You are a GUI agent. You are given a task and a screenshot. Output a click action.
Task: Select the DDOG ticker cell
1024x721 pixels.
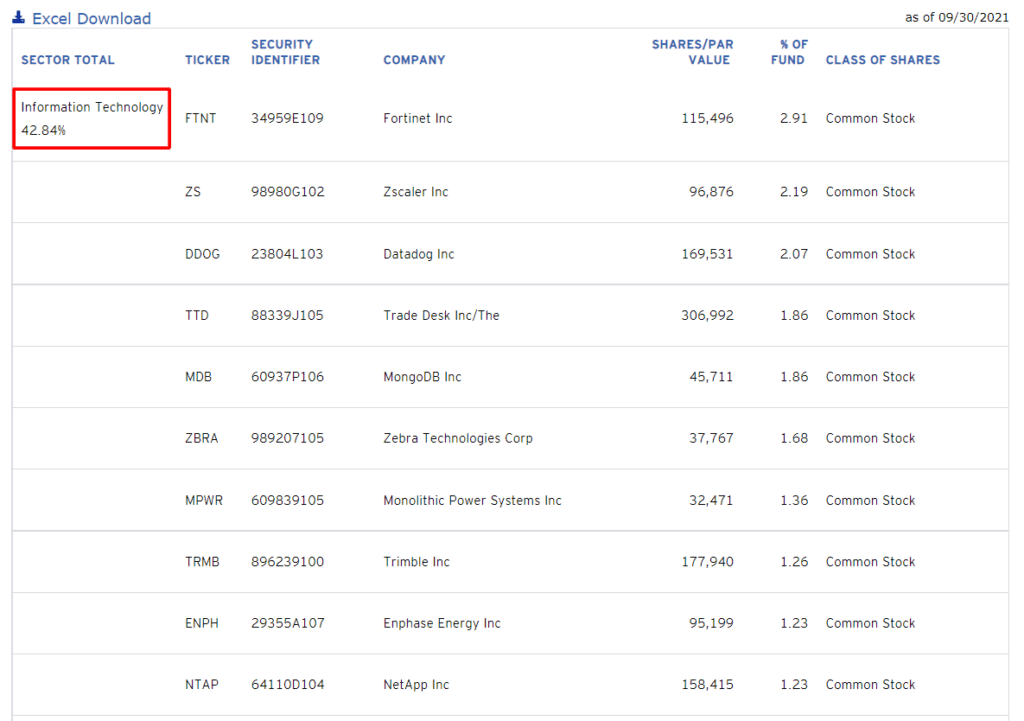pyautogui.click(x=202, y=254)
